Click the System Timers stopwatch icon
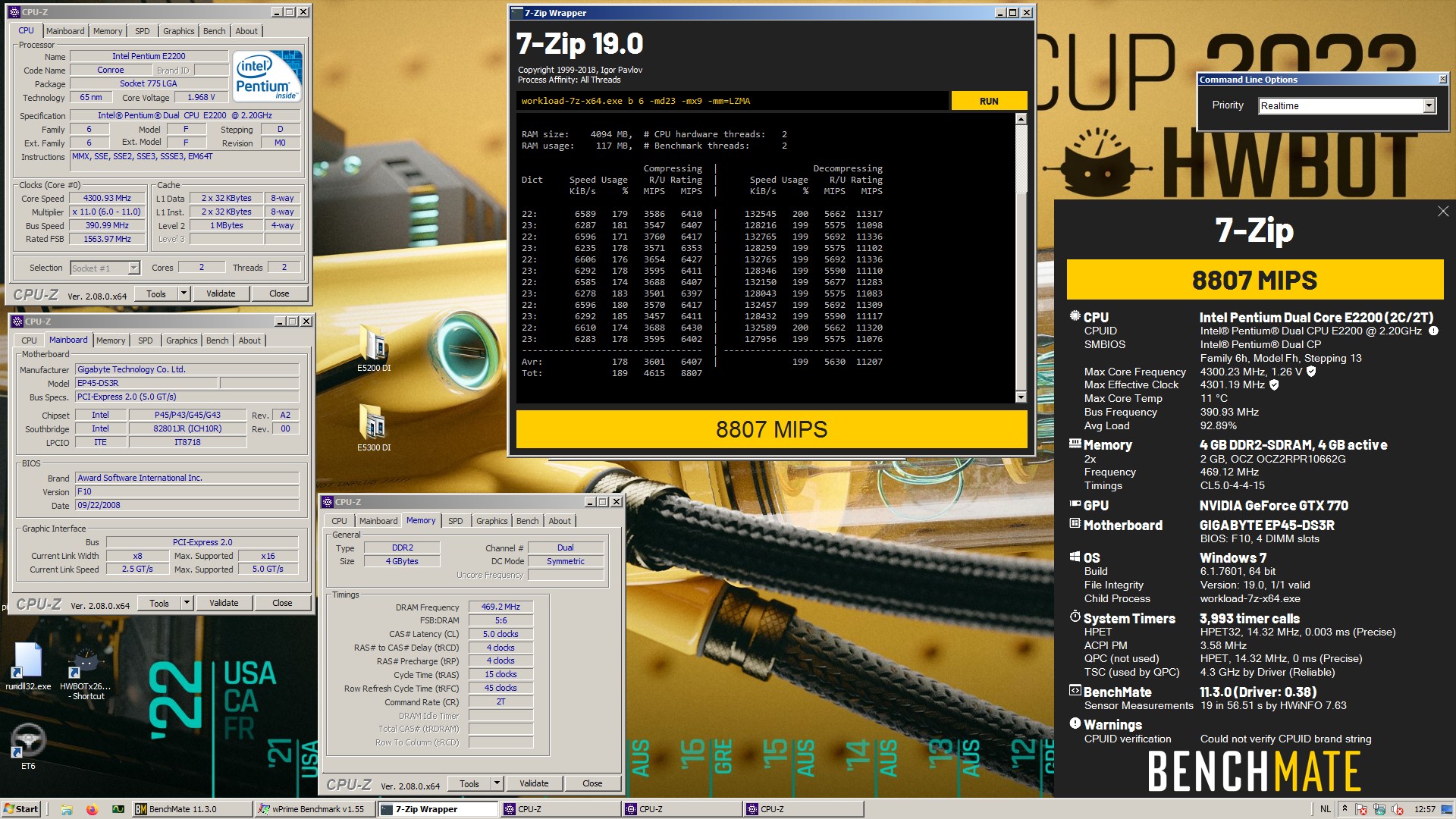 (1075, 617)
